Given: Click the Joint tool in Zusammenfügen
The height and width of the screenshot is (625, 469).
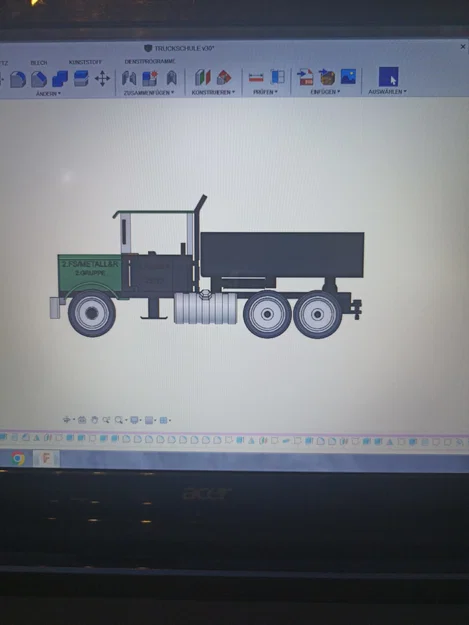Looking at the screenshot, I should coord(129,78).
